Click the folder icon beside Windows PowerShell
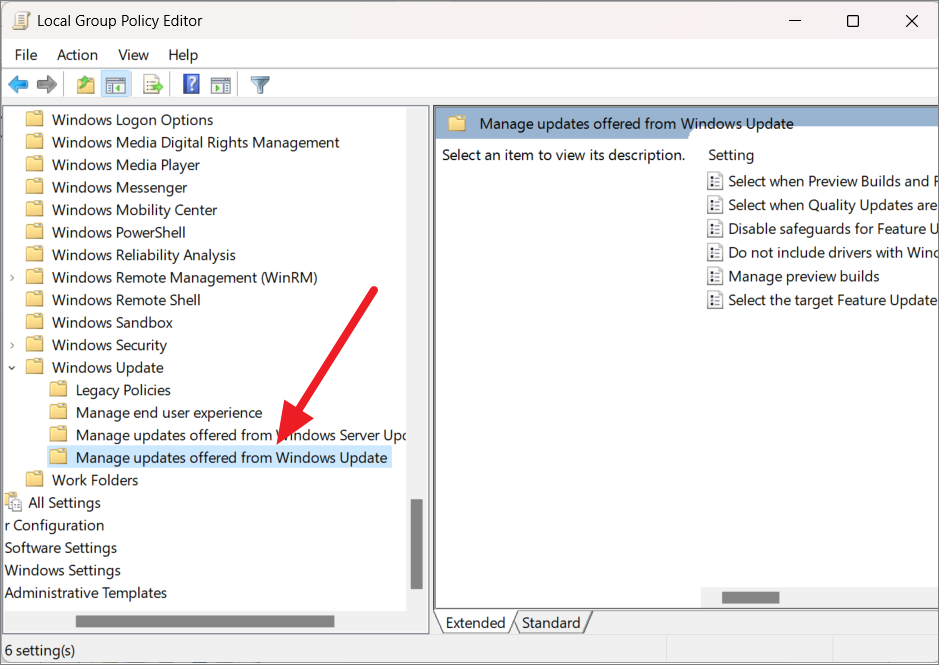The height and width of the screenshot is (665, 939). click(35, 231)
